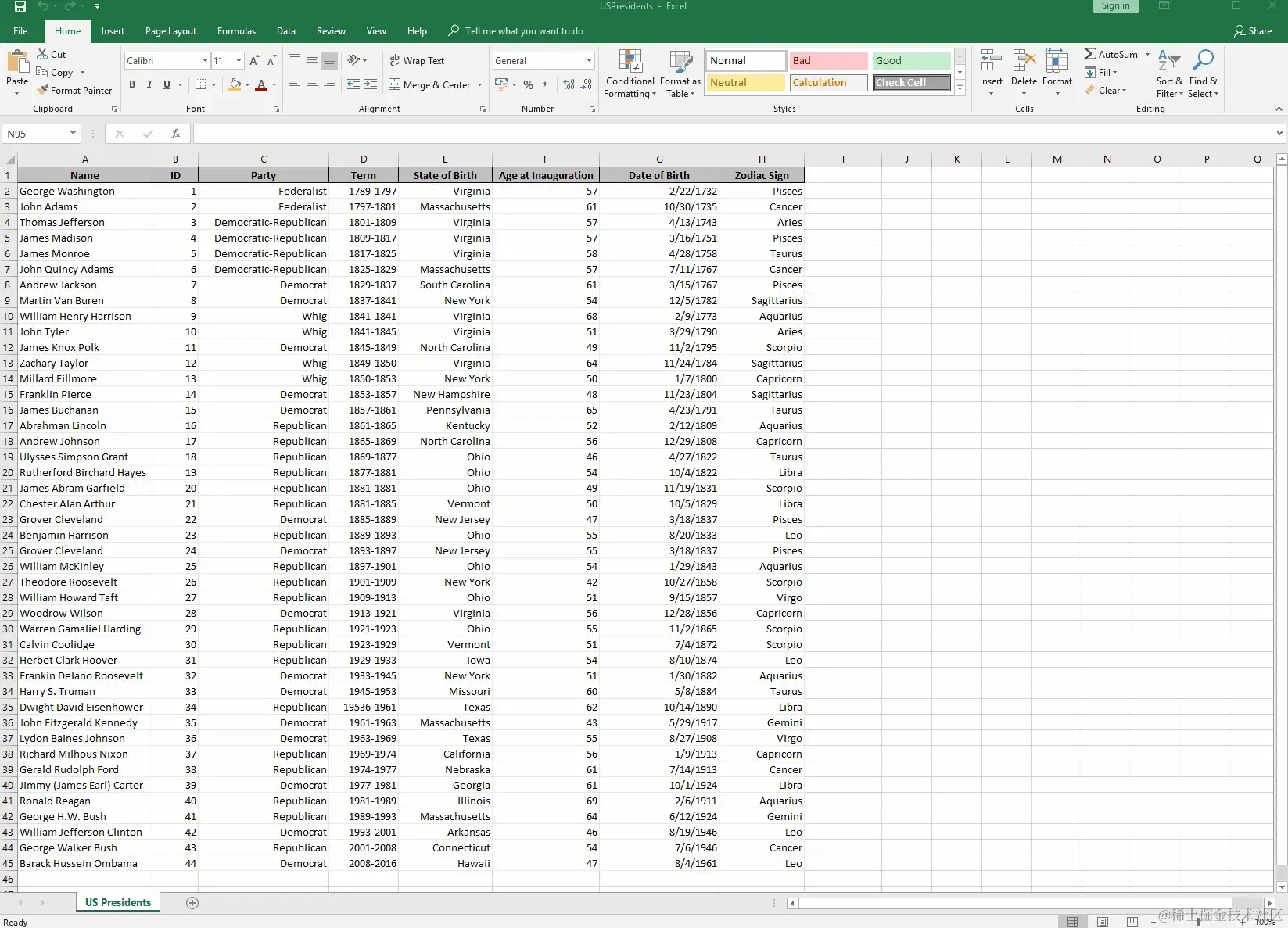Toggle align left
The image size is (1288, 928).
click(x=295, y=84)
